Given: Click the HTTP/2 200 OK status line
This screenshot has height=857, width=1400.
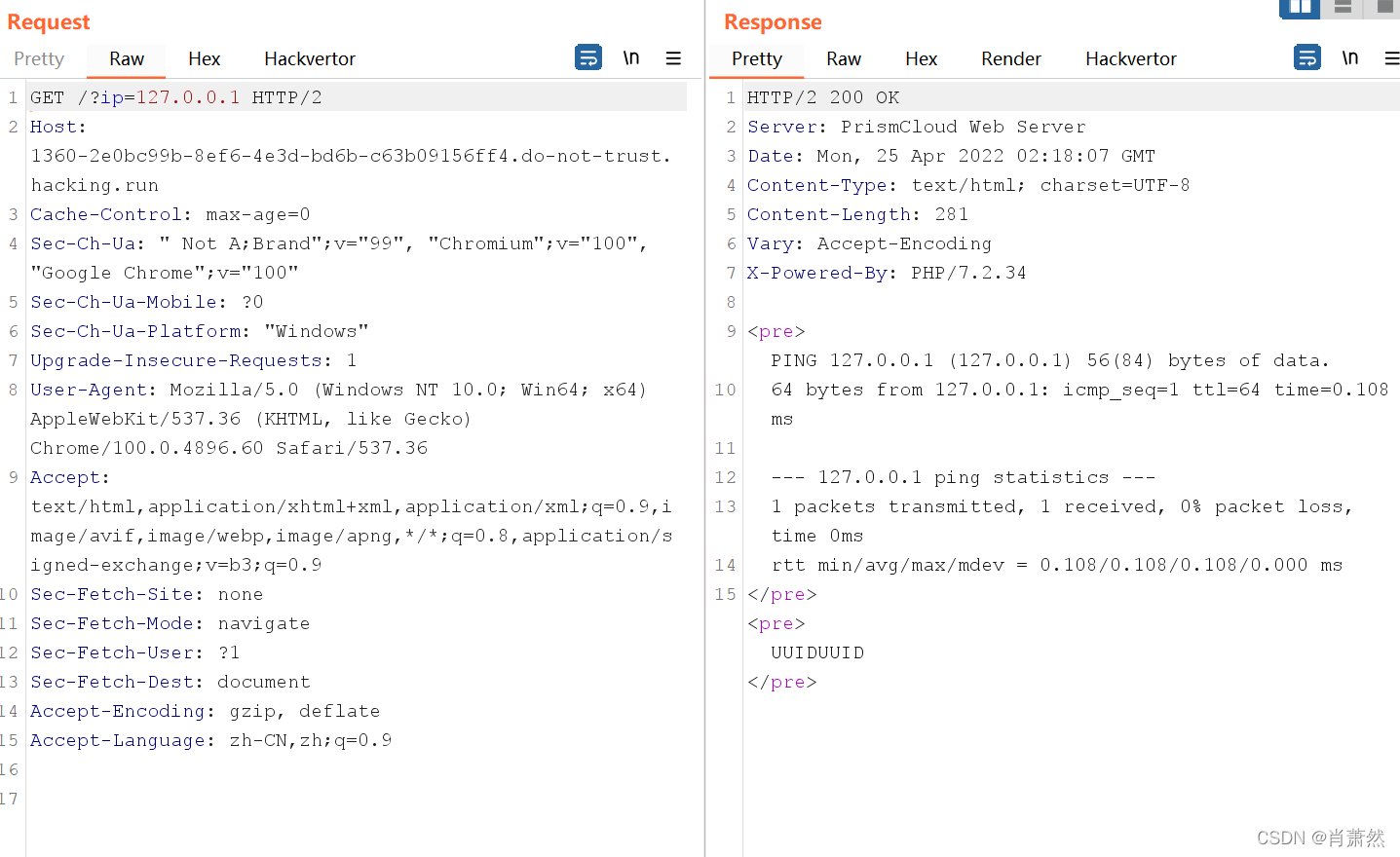Looking at the screenshot, I should coord(823,97).
